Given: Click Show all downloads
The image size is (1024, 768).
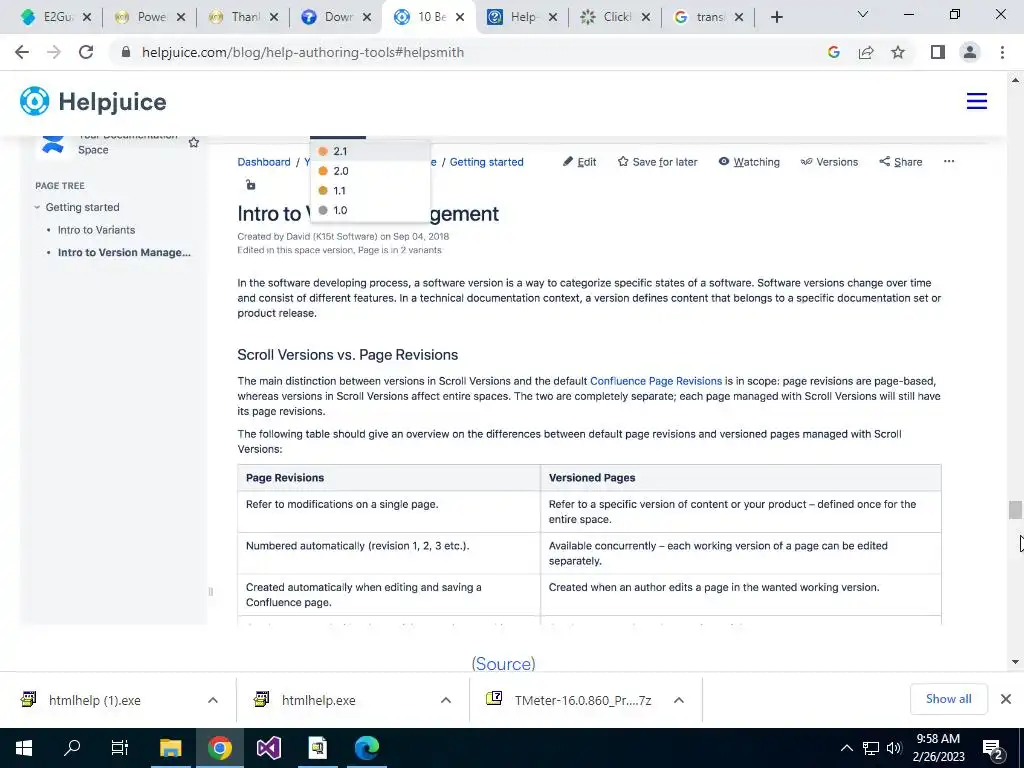Looking at the screenshot, I should [x=948, y=699].
